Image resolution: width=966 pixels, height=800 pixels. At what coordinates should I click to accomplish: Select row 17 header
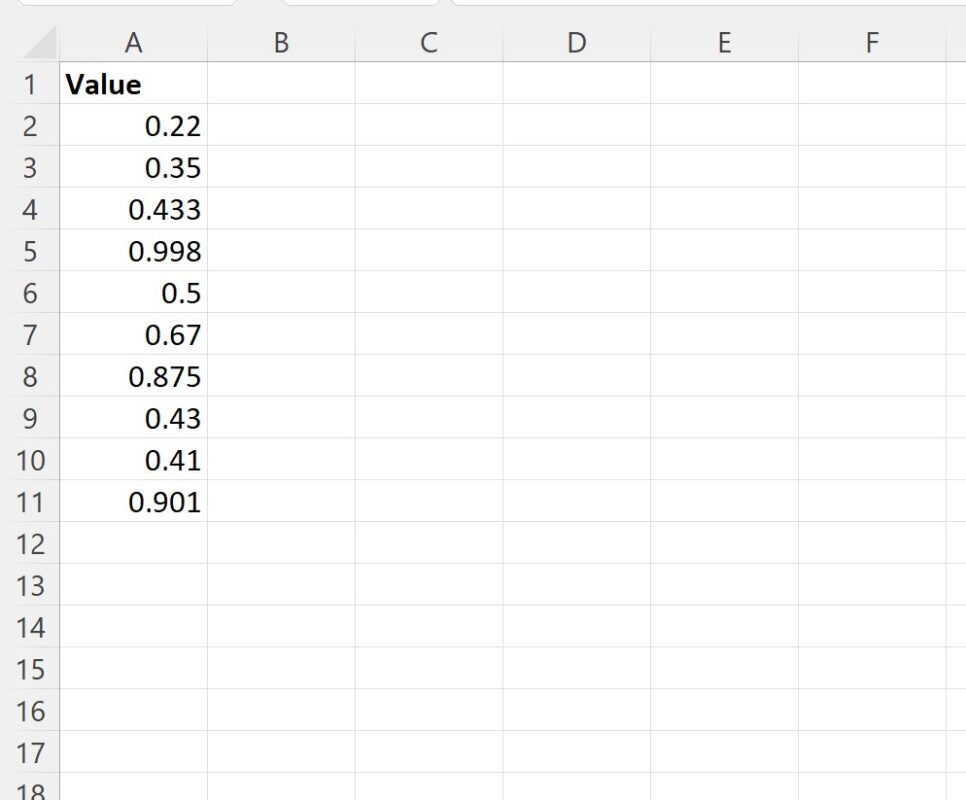point(30,753)
